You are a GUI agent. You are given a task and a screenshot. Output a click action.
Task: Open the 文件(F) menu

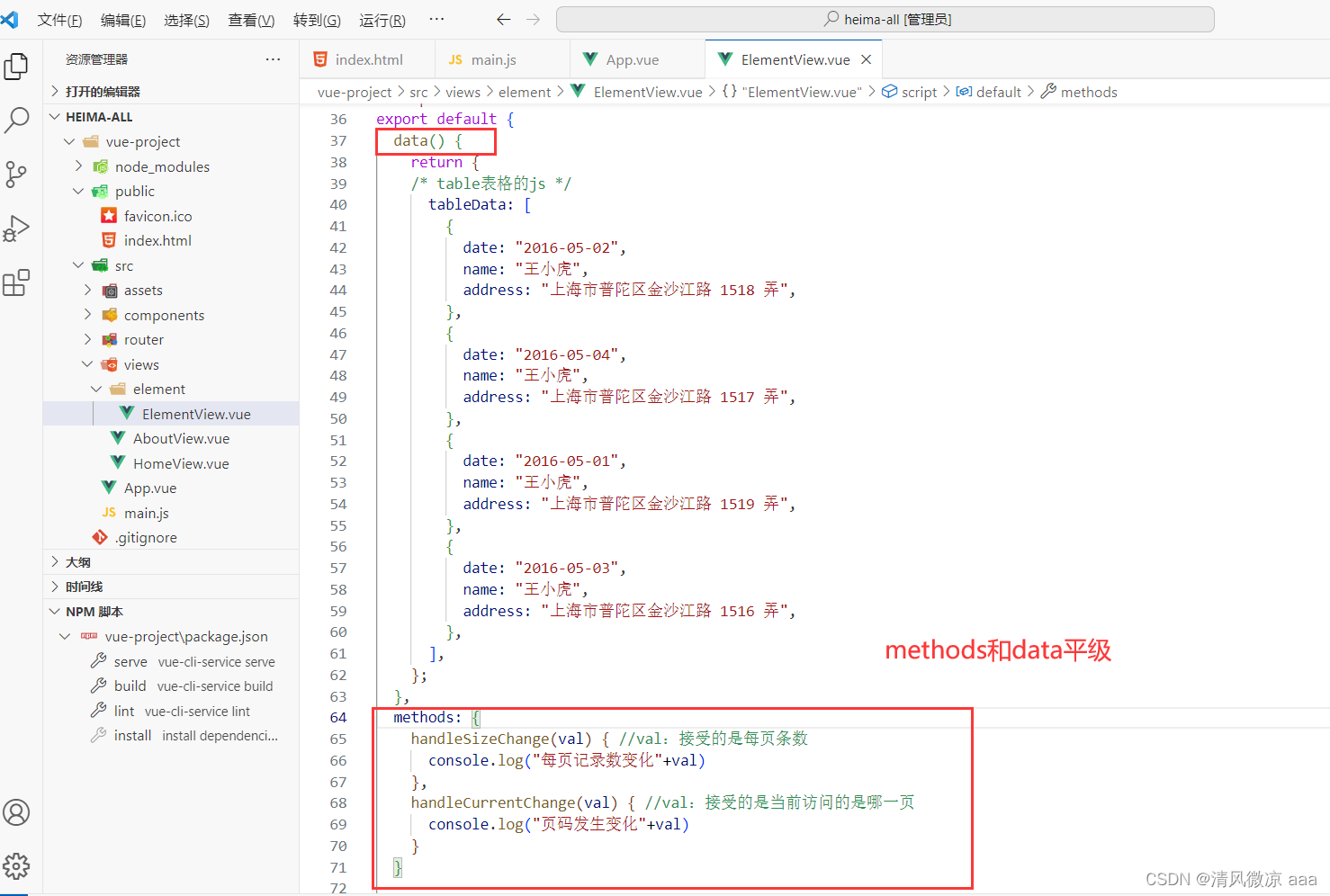click(x=59, y=20)
